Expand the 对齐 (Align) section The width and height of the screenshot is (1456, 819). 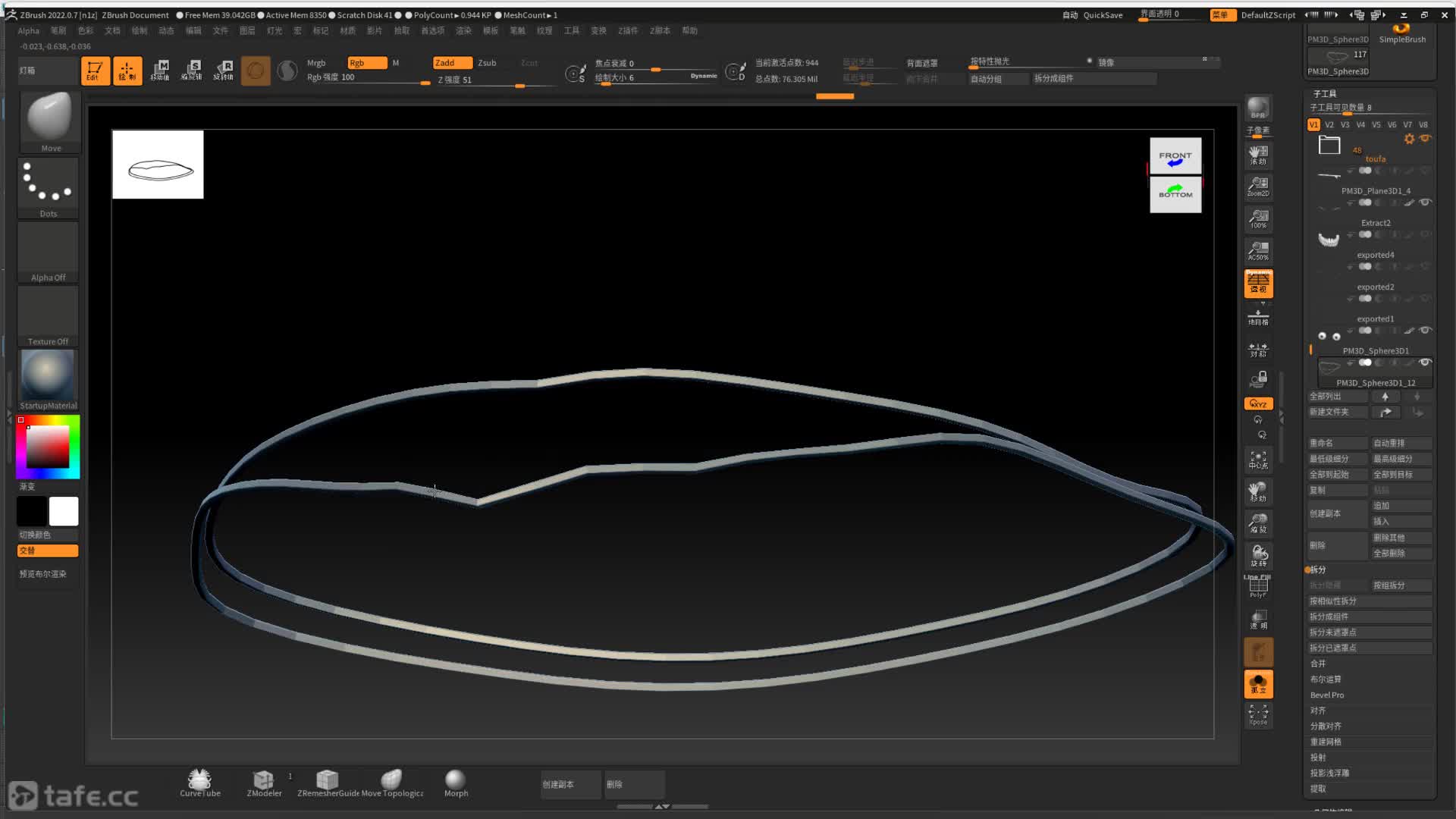tap(1318, 711)
